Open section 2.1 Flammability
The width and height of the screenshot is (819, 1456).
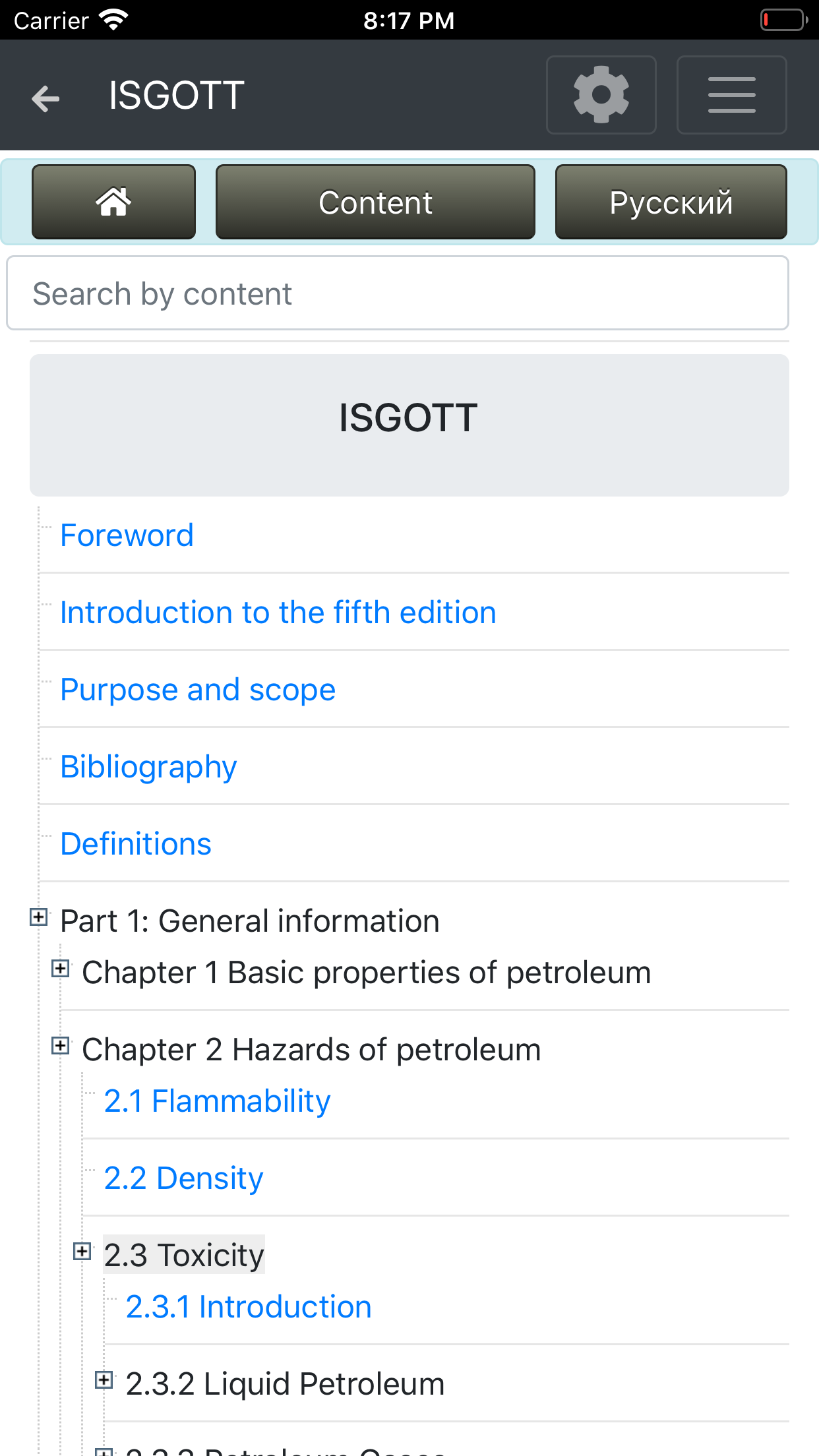[x=217, y=1101]
